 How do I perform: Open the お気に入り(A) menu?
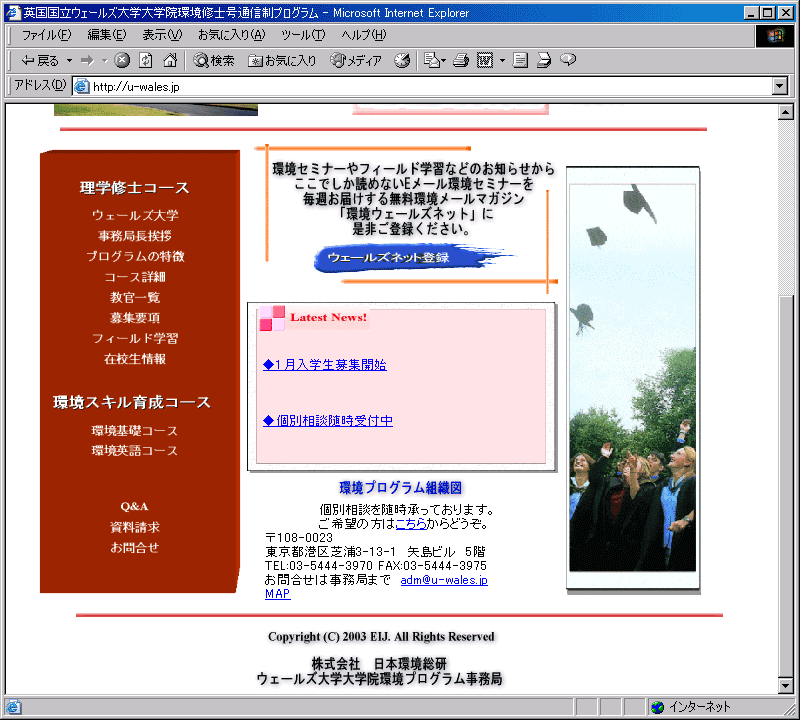click(232, 35)
